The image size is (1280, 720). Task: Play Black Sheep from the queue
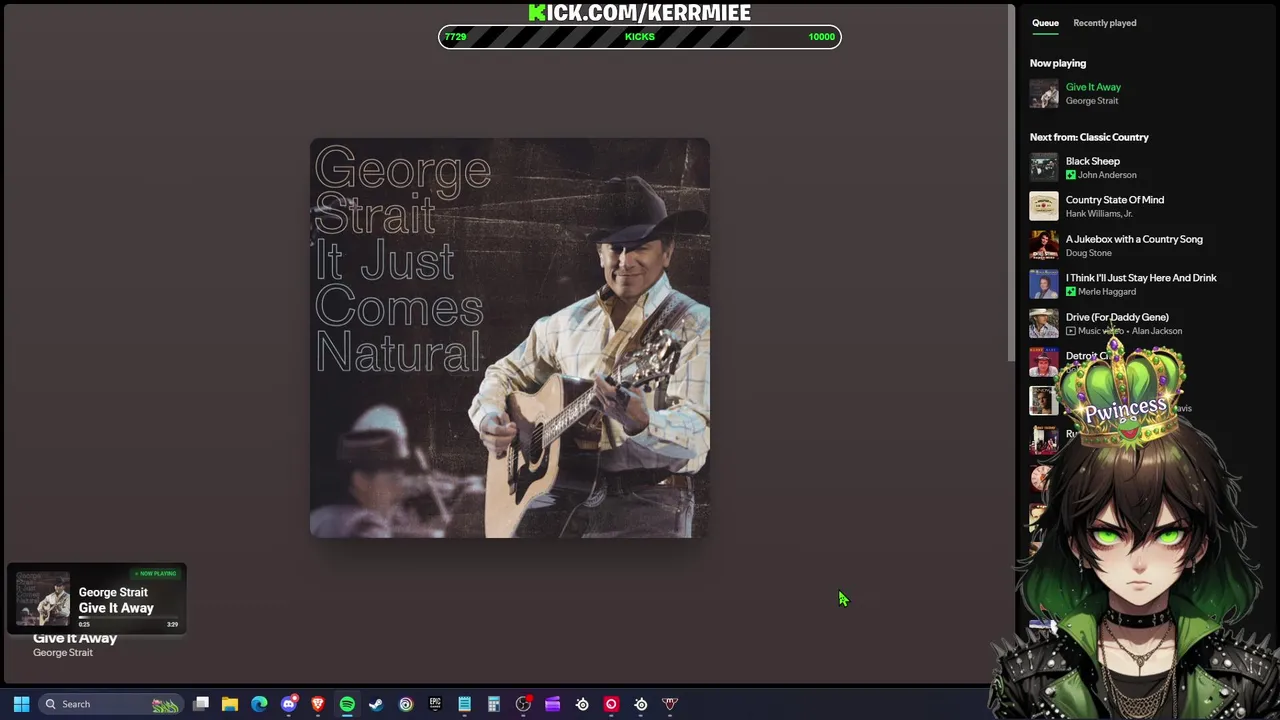click(1092, 161)
